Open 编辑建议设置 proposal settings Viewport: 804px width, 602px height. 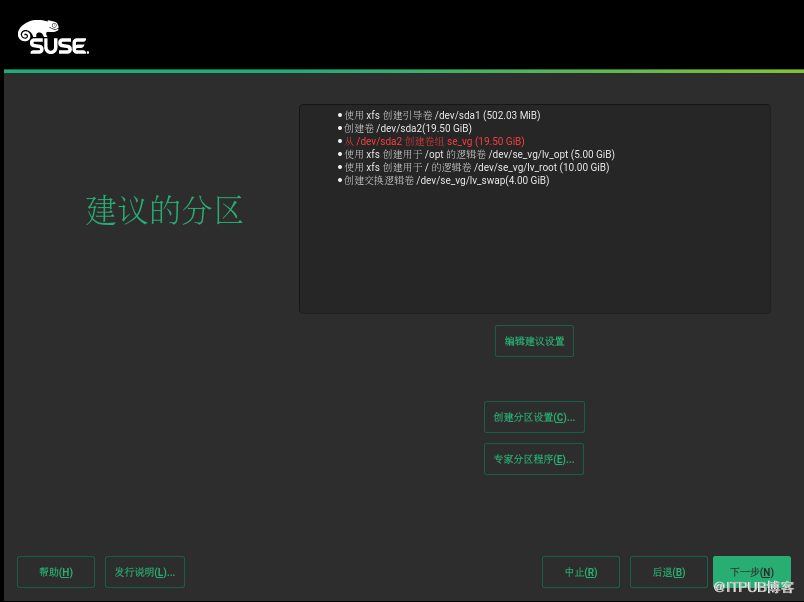[534, 341]
